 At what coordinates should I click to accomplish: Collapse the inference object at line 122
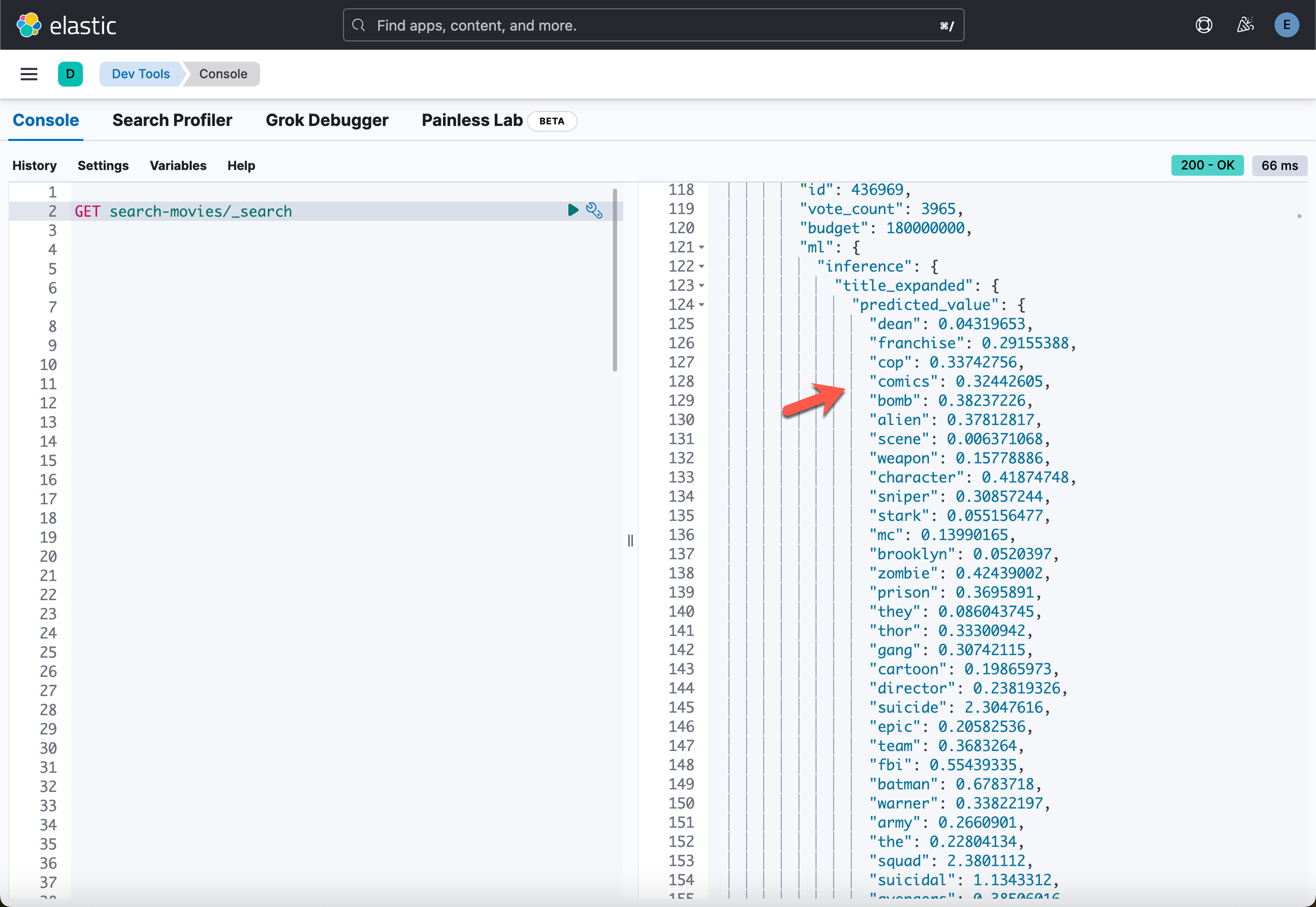(701, 266)
